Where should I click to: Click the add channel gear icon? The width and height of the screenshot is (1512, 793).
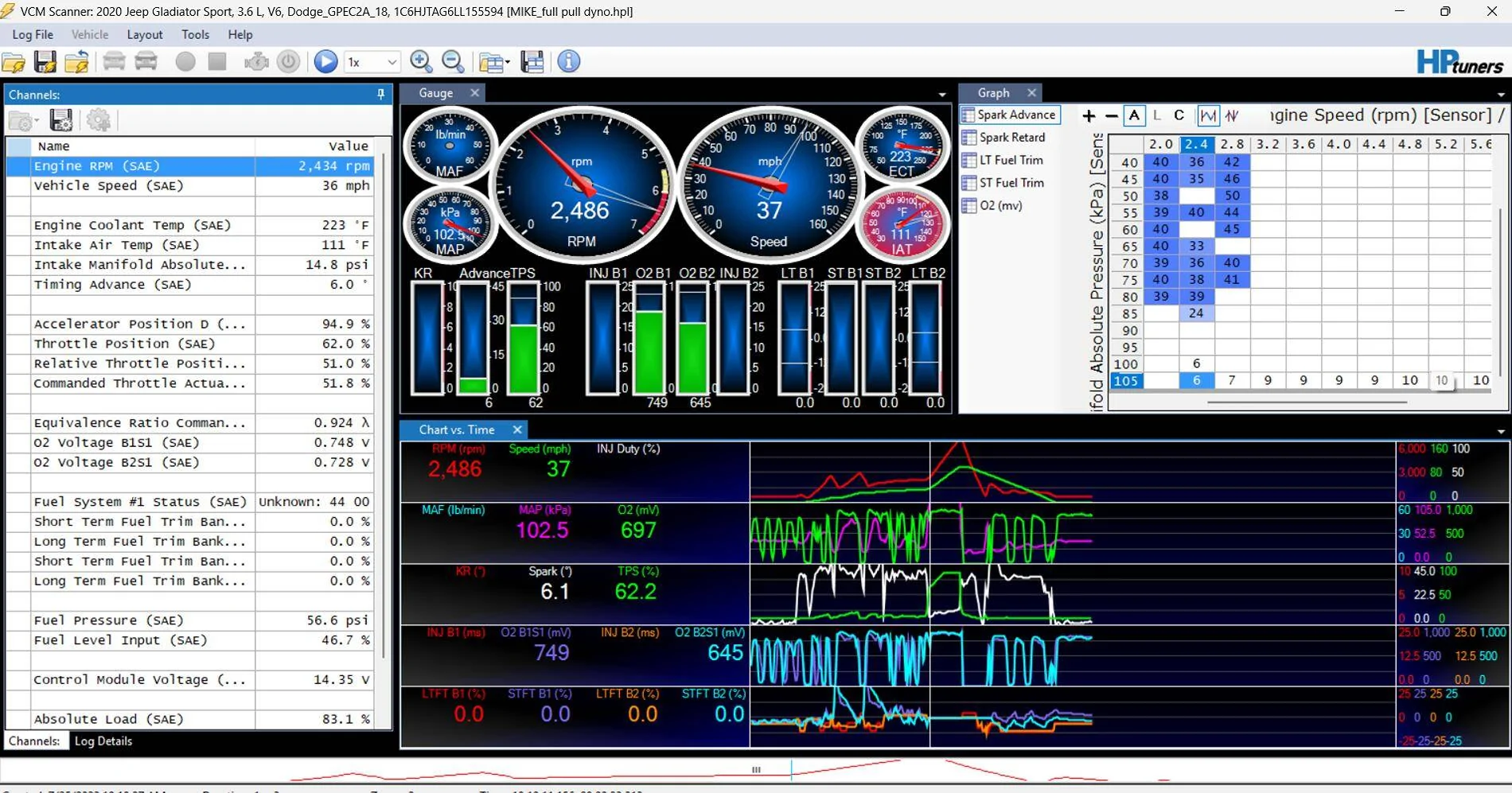[x=99, y=120]
